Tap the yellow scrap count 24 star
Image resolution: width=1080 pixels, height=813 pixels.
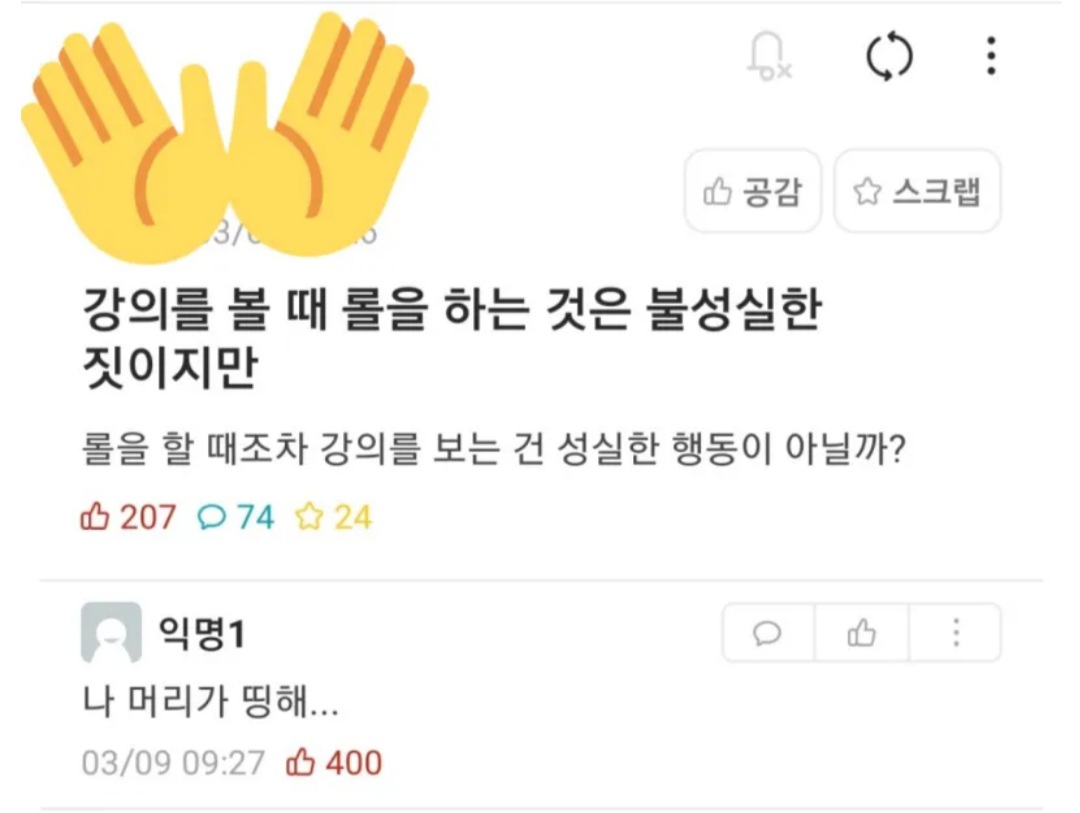click(x=333, y=517)
